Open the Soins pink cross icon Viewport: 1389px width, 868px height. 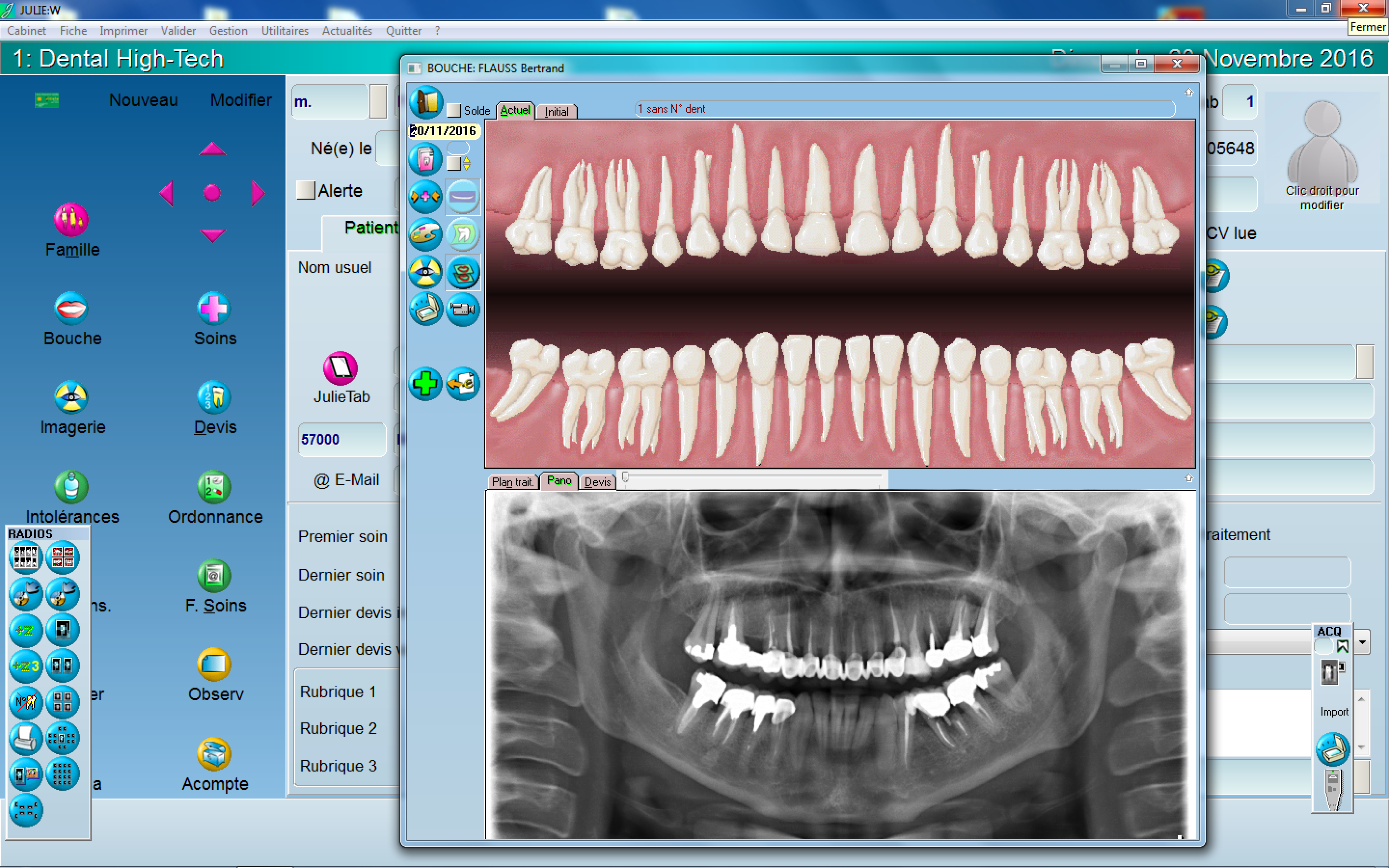tap(214, 308)
